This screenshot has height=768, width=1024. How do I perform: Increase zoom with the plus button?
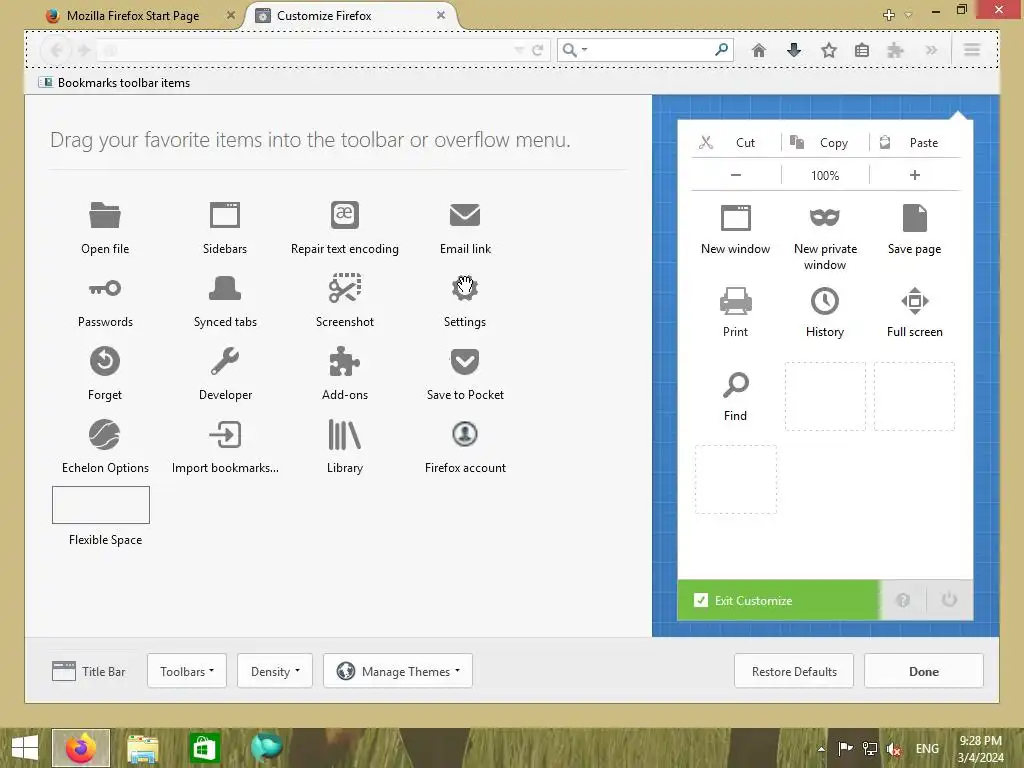[914, 175]
